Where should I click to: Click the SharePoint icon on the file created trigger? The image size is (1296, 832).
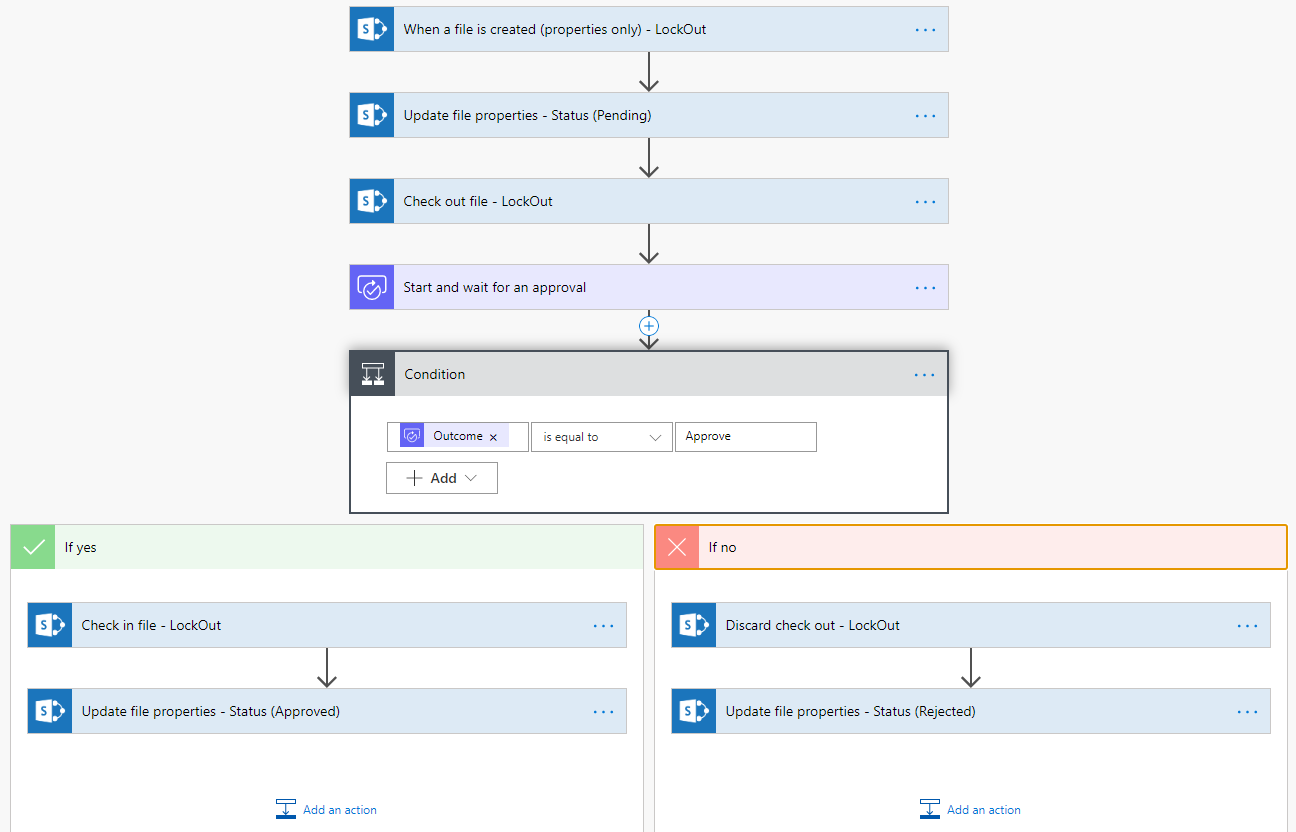(371, 29)
